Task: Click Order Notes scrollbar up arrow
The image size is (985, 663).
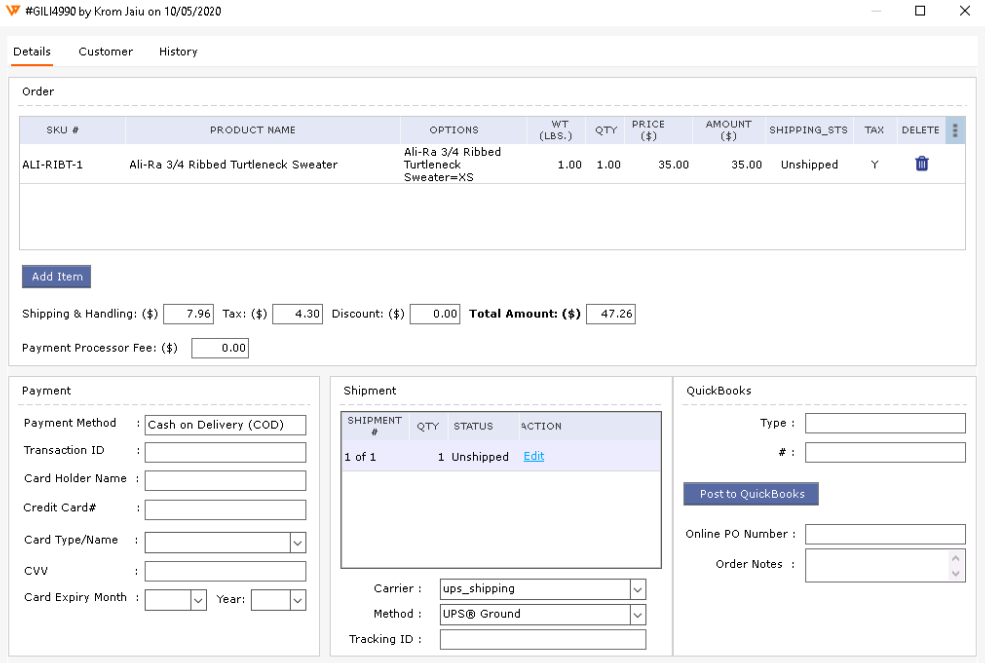Action: (x=955, y=558)
